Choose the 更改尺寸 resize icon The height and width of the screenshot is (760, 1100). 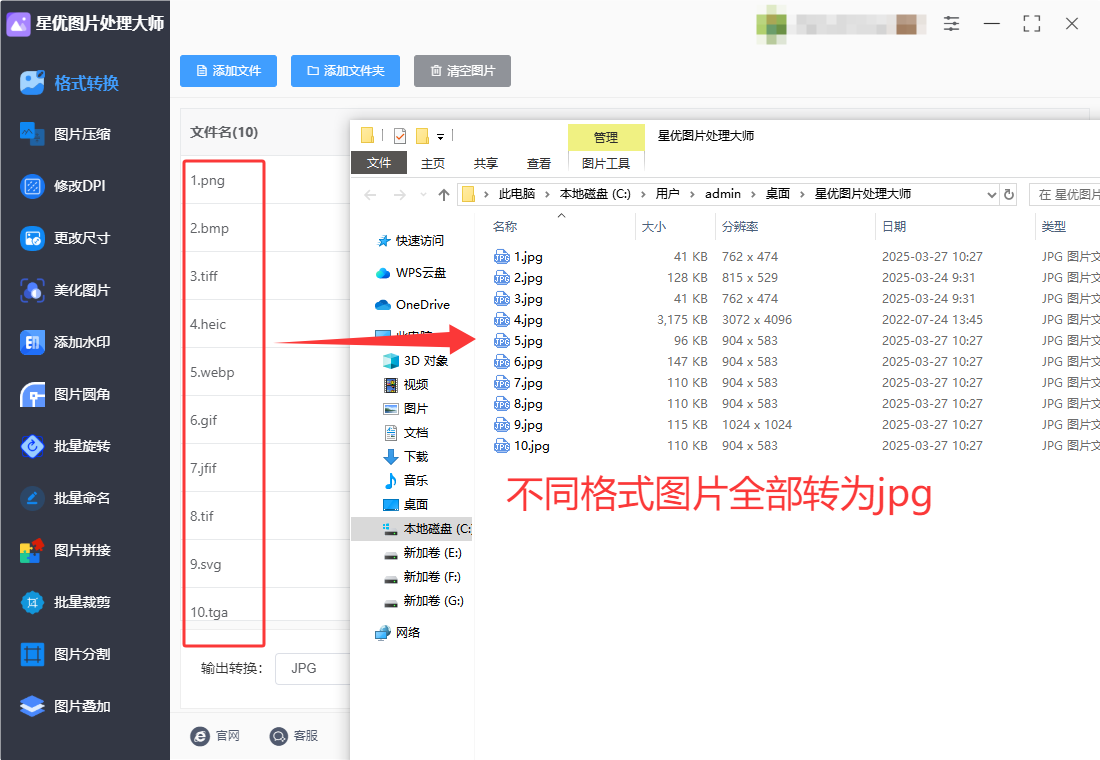(32, 238)
